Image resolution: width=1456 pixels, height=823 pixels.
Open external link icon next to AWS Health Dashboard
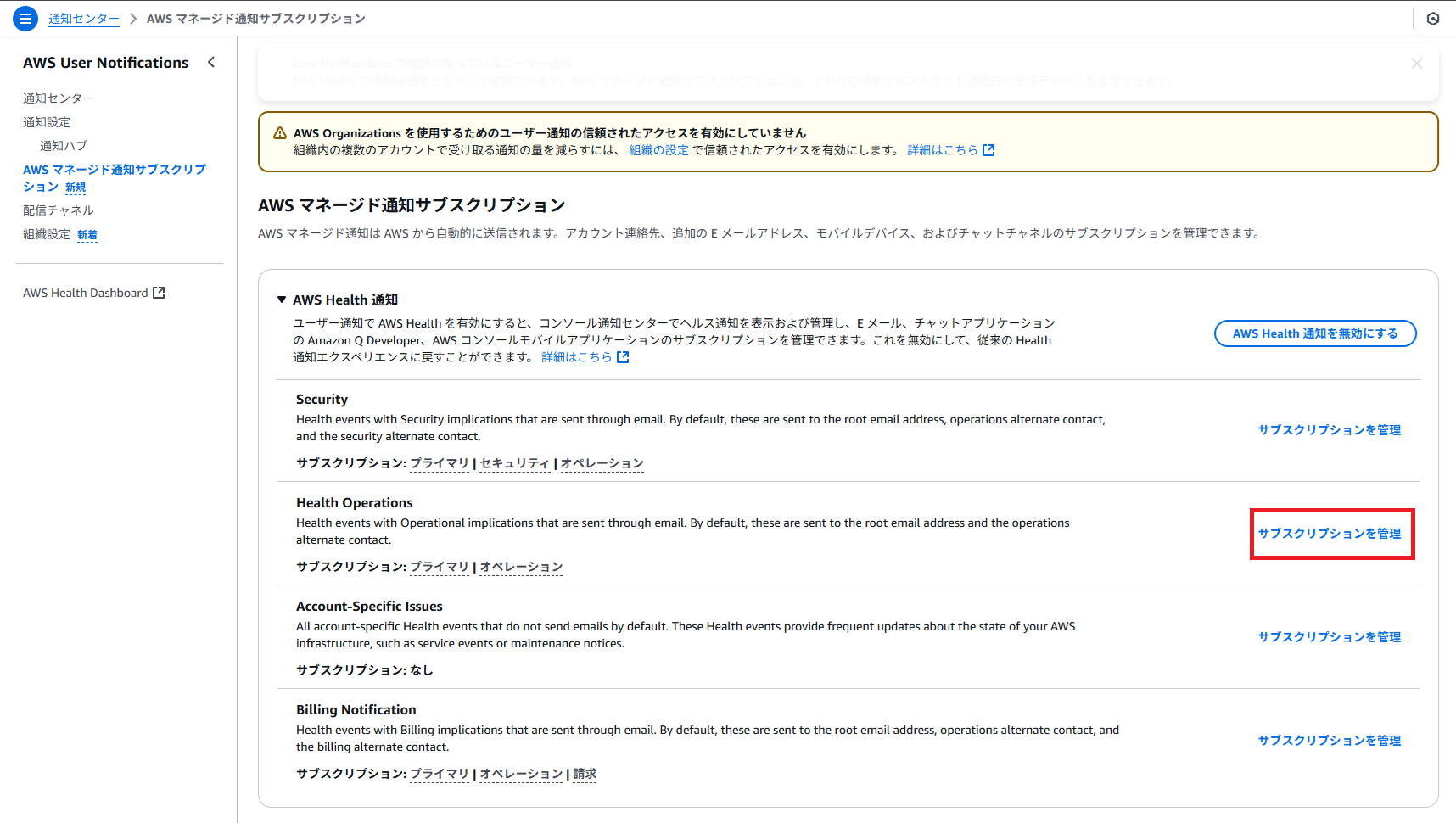[x=159, y=293]
